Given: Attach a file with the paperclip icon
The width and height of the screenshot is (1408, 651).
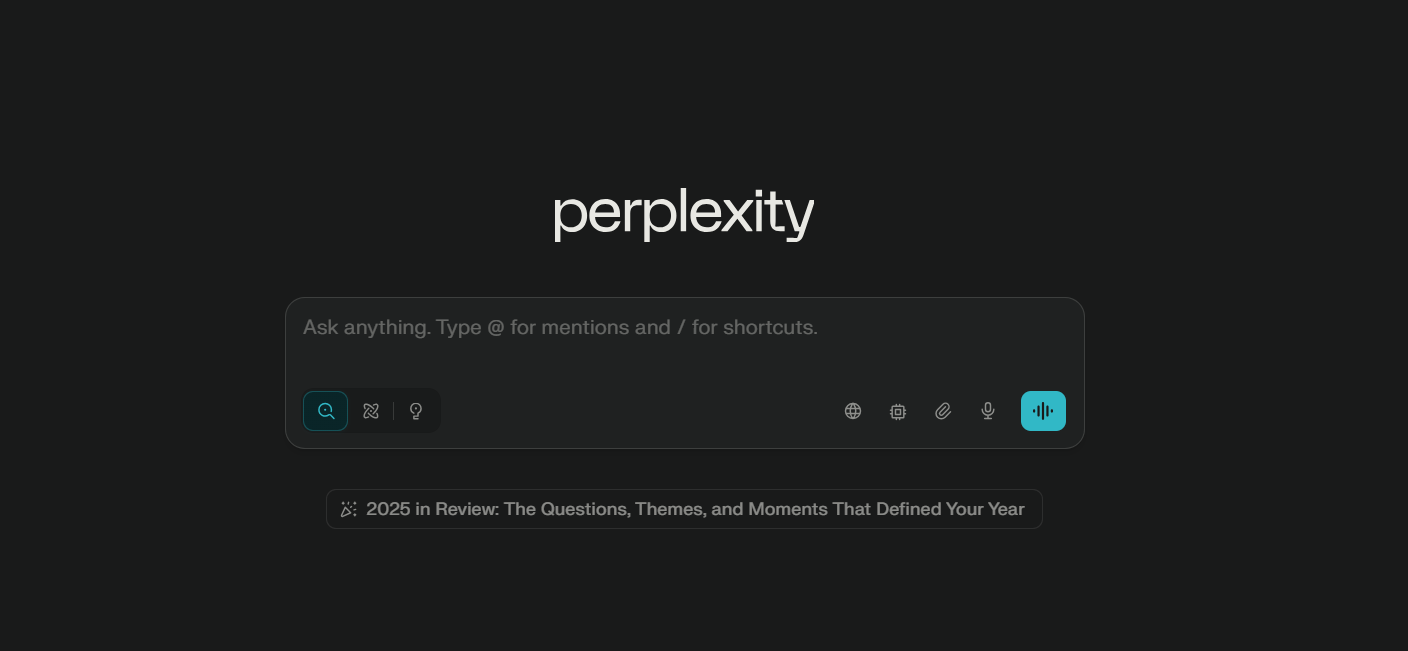Looking at the screenshot, I should pos(943,411).
